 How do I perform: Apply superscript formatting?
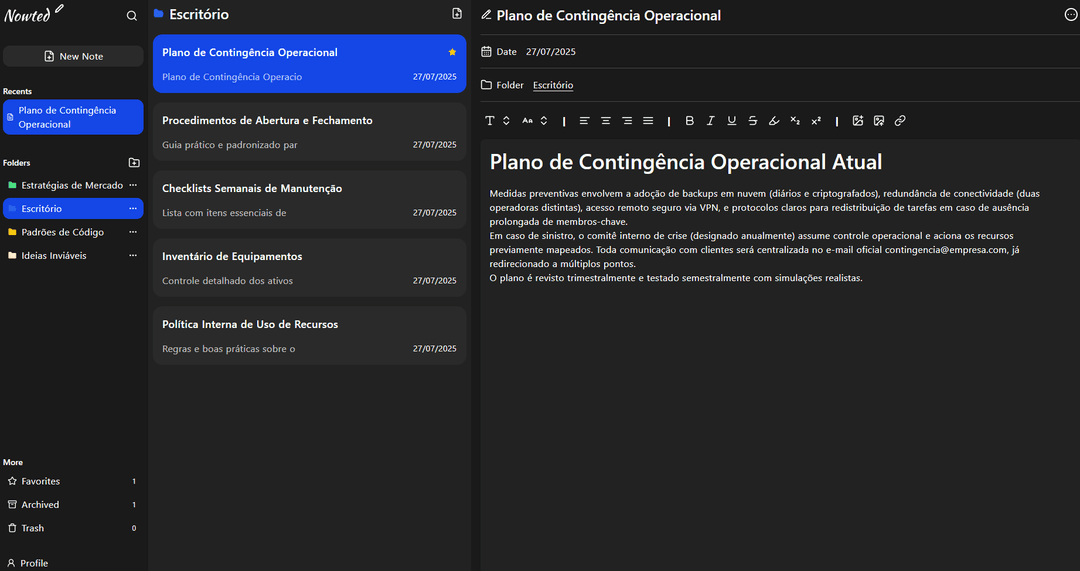pyautogui.click(x=816, y=121)
